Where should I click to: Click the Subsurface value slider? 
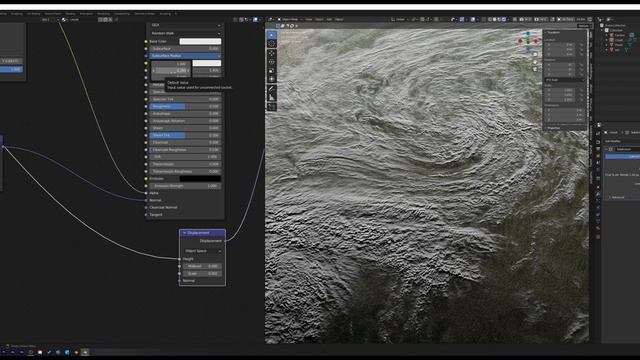click(186, 49)
